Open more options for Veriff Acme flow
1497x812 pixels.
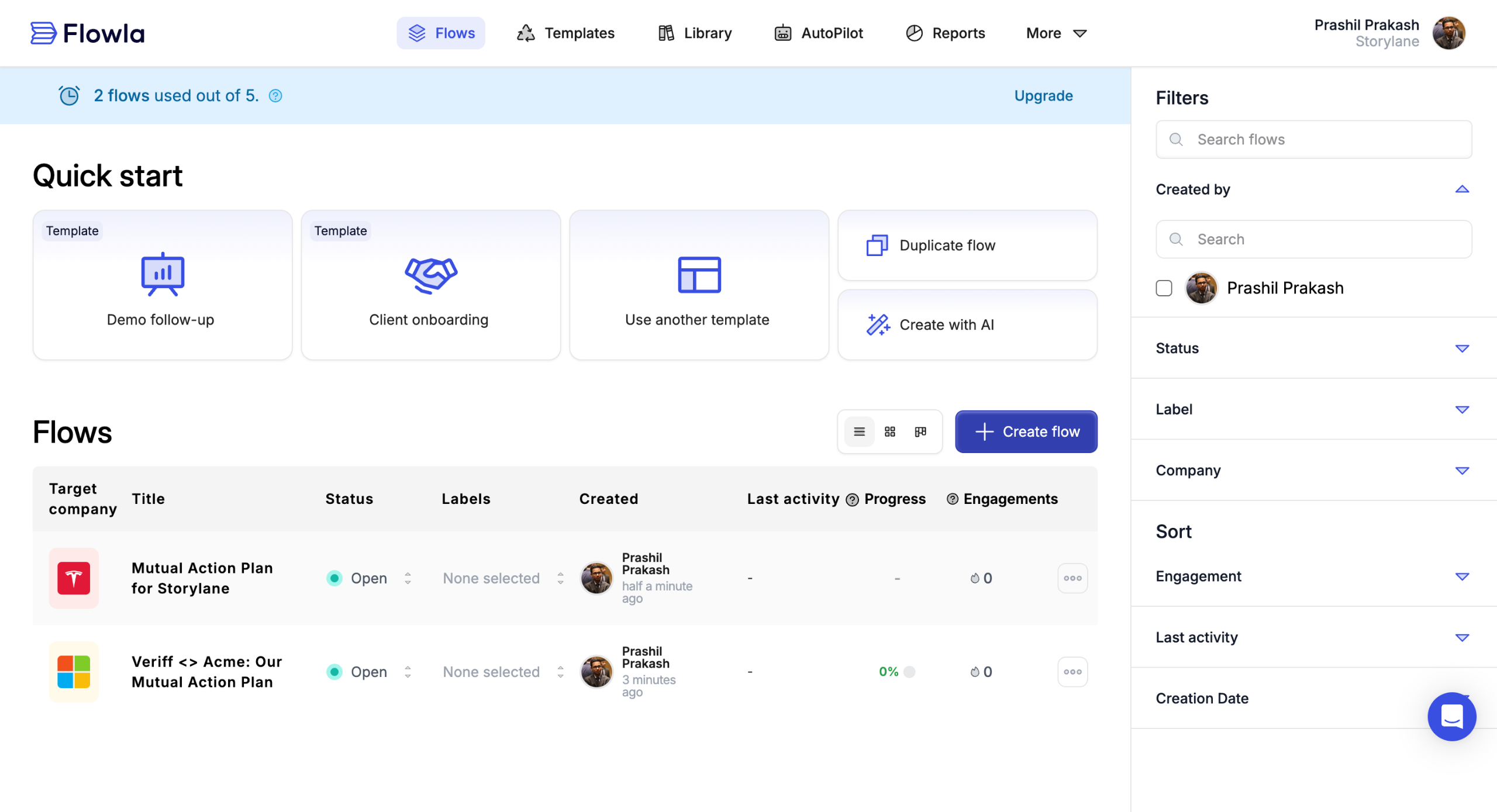tap(1072, 672)
